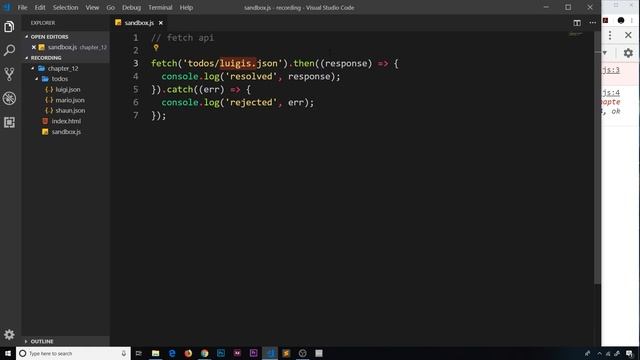Follow the js:3 source link in console

click(x=611, y=70)
